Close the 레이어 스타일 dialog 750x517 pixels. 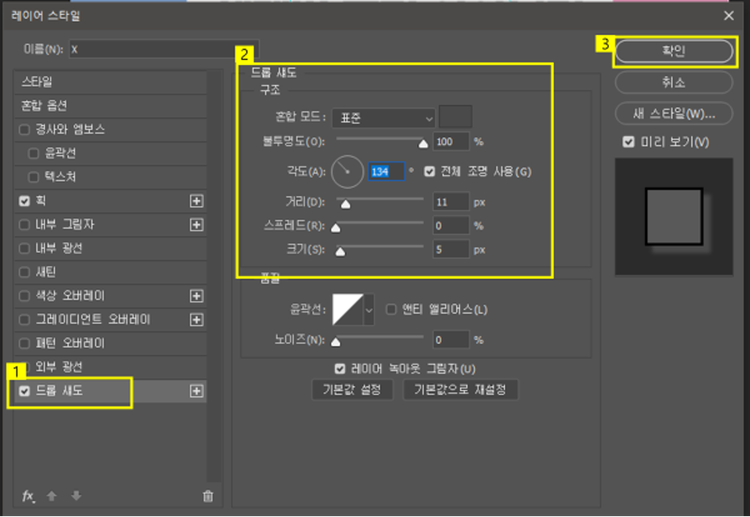tap(728, 16)
